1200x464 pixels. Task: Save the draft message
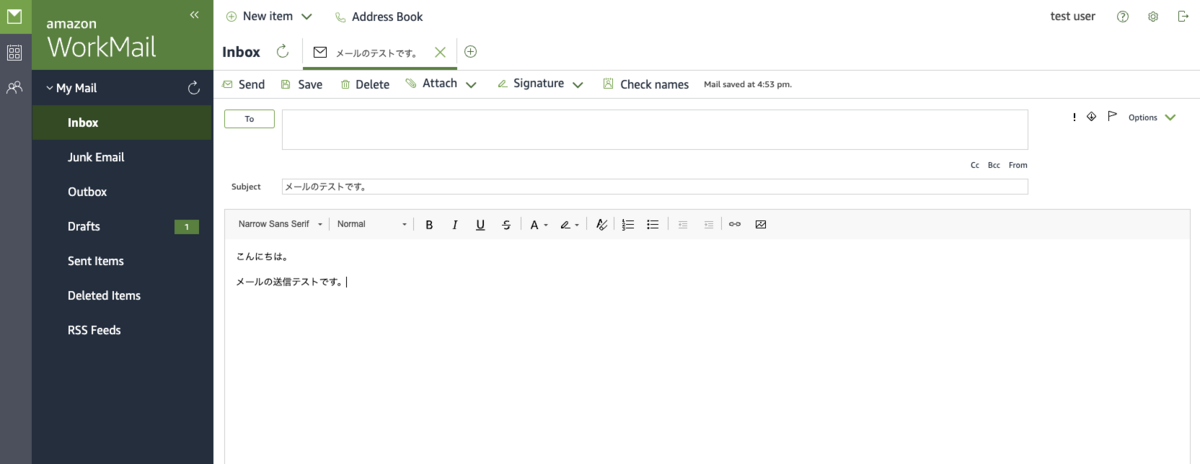click(x=301, y=85)
